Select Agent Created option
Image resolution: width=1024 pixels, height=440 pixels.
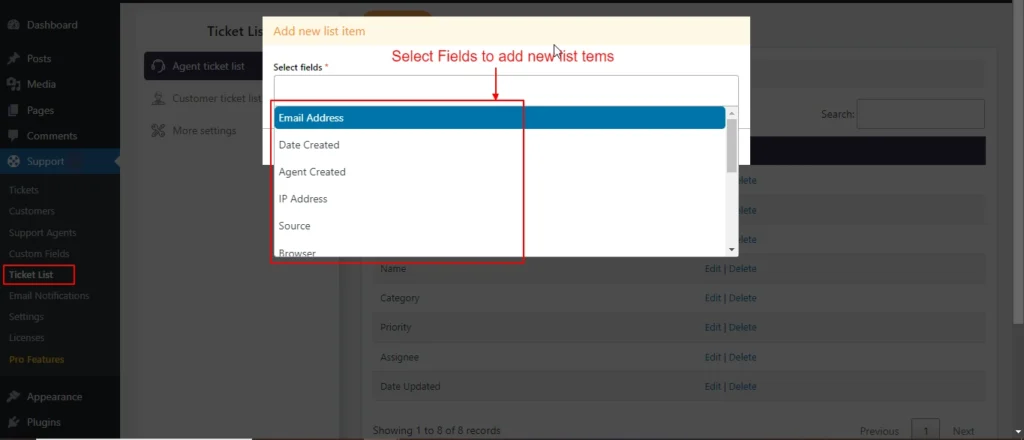(x=500, y=172)
